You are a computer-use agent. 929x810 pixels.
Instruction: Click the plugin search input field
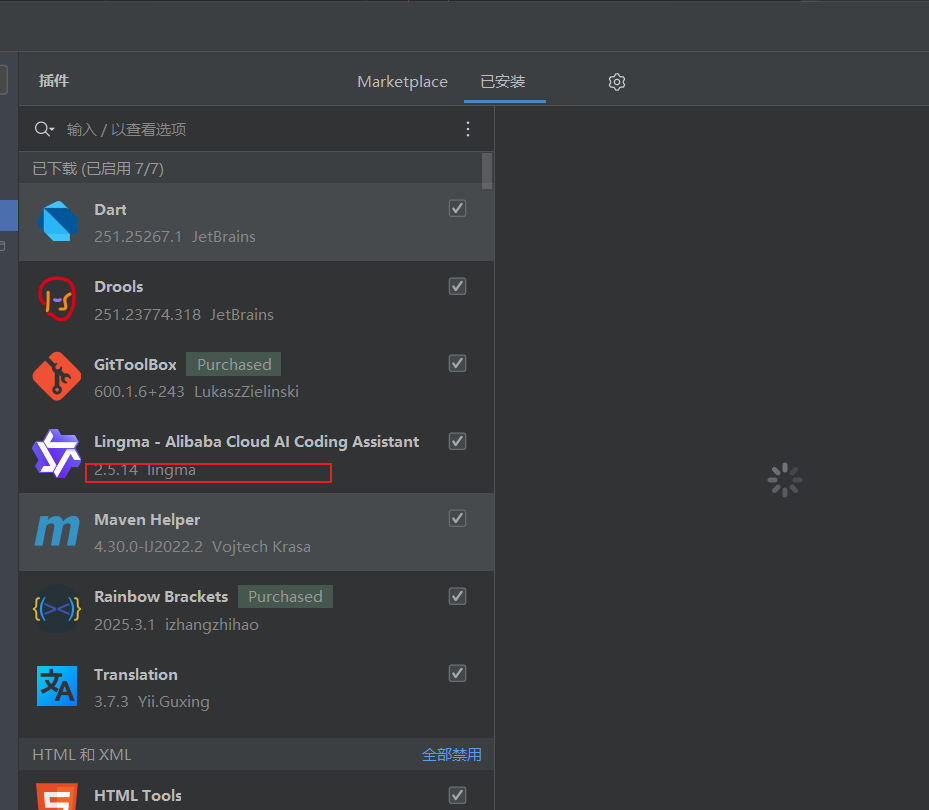point(258,129)
